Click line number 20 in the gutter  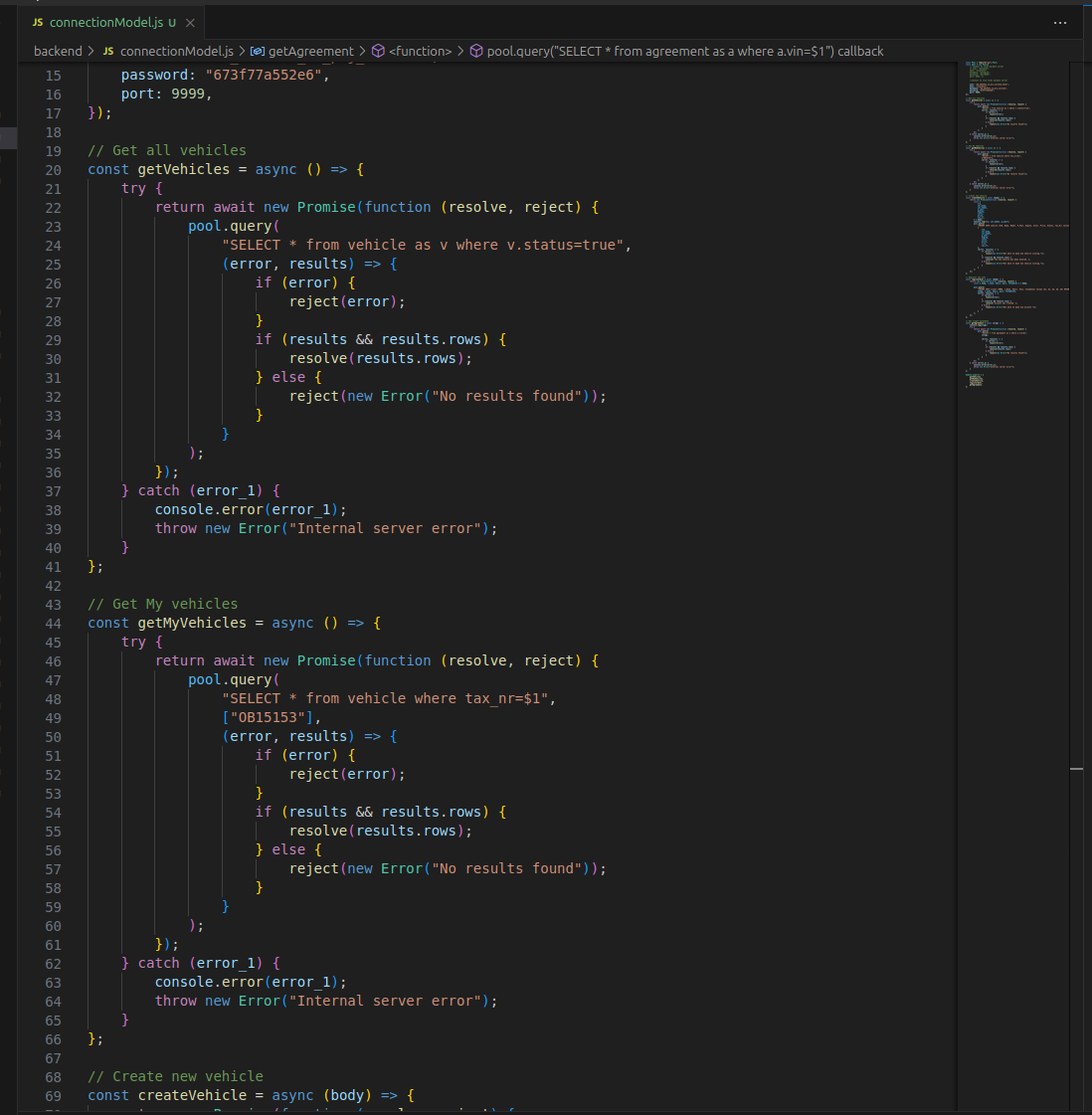tap(53, 170)
